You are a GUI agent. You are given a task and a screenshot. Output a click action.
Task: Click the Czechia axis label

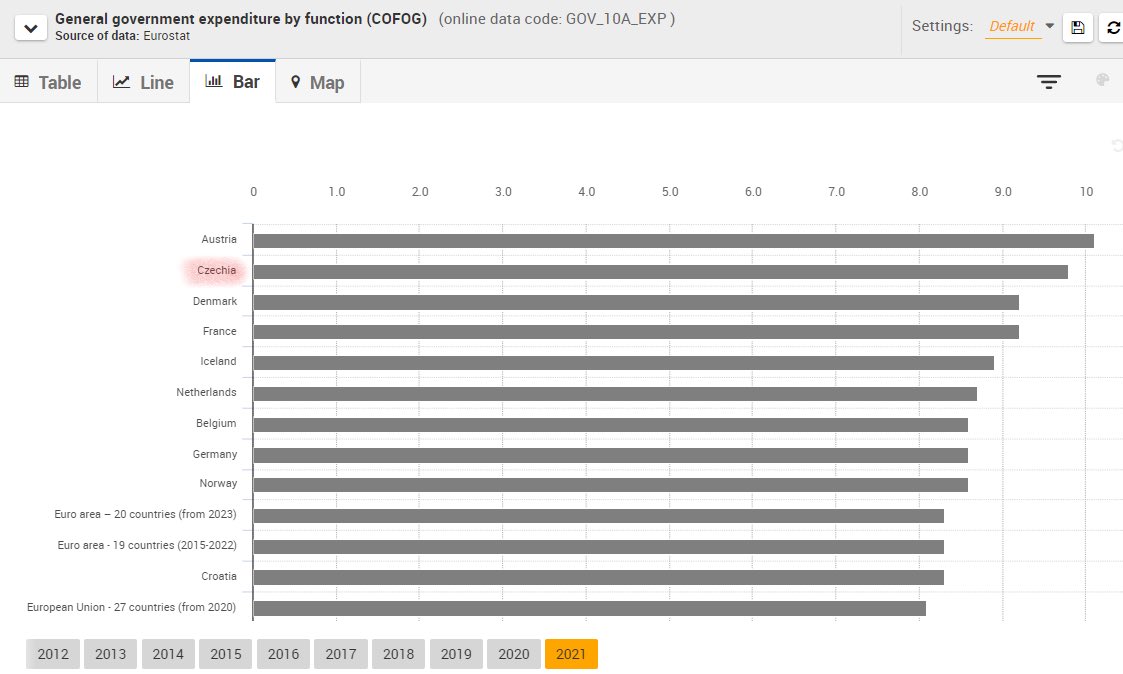coord(216,270)
